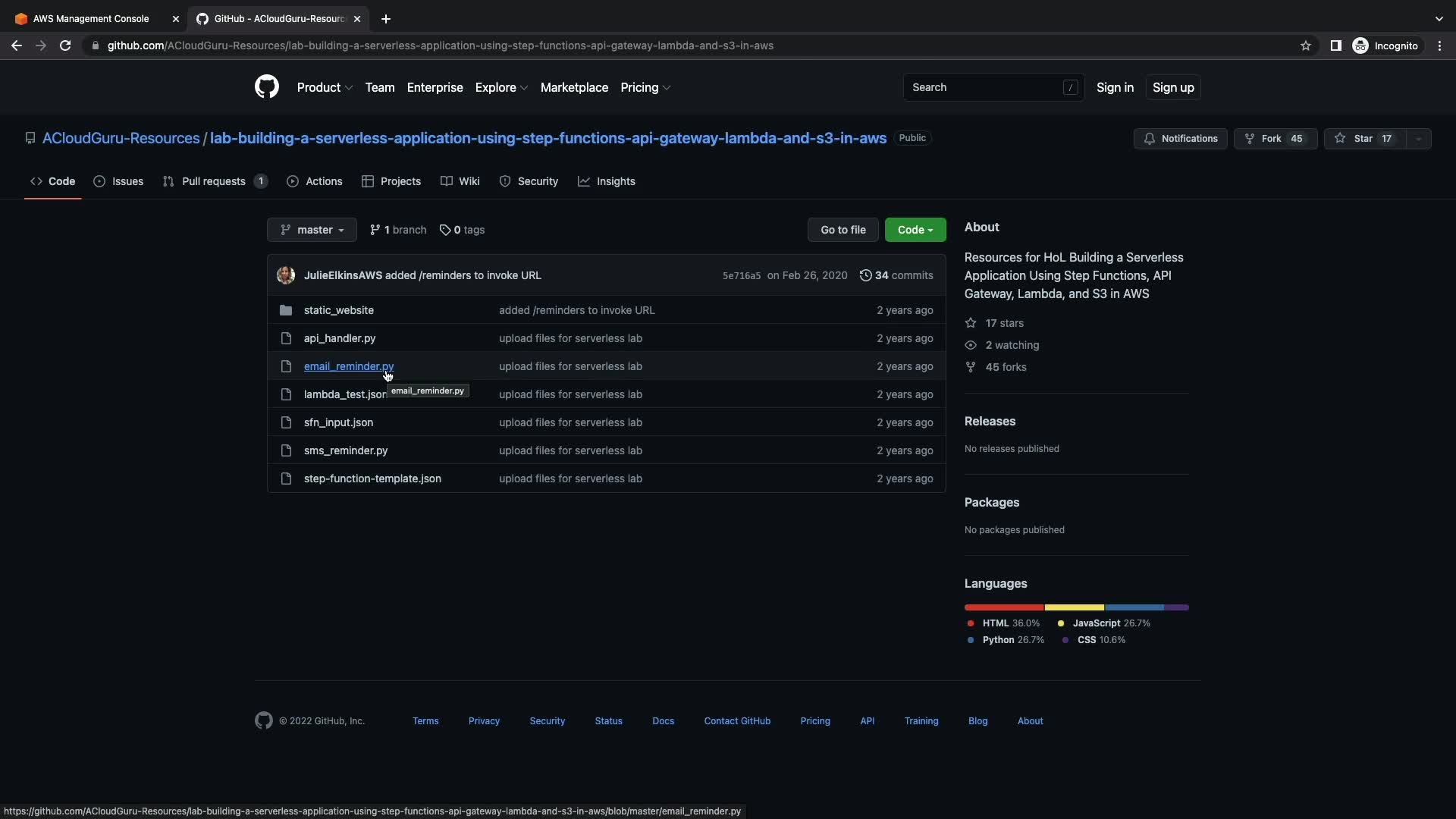Viewport: 1456px width, 819px height.
Task: Click the static_website folder icon
Action: click(286, 310)
